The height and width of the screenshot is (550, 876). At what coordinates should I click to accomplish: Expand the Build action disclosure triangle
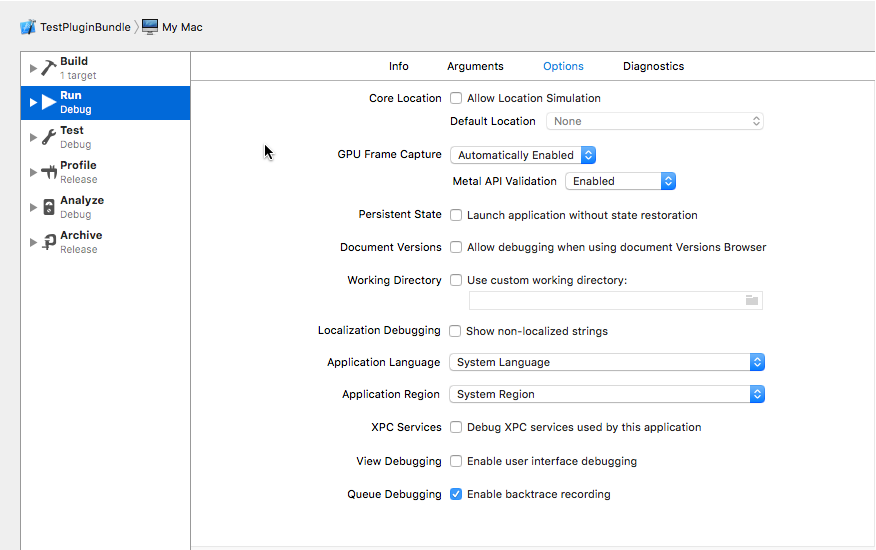[33, 68]
